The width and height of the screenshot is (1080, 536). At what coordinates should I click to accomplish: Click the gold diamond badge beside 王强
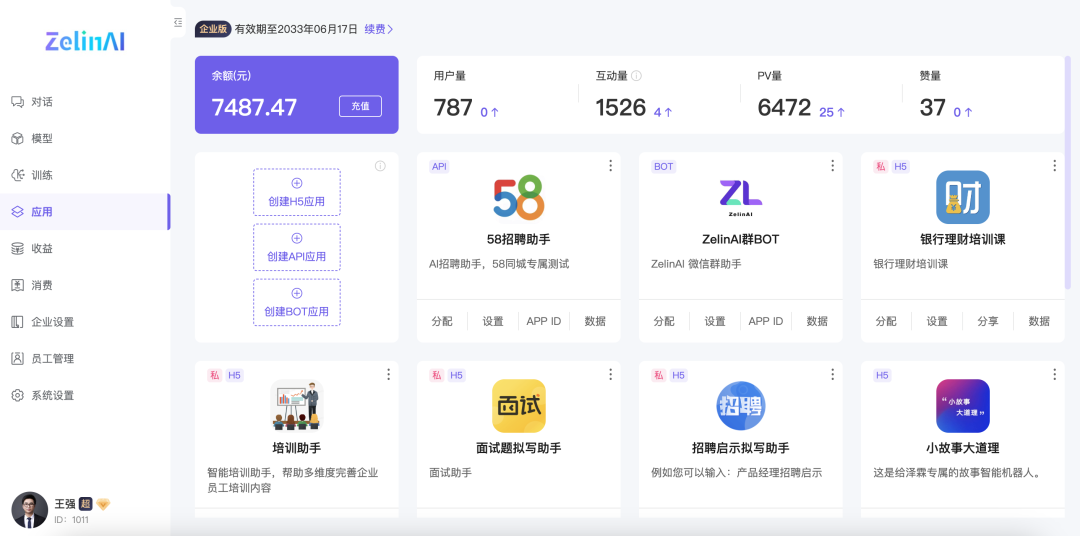coord(103,504)
